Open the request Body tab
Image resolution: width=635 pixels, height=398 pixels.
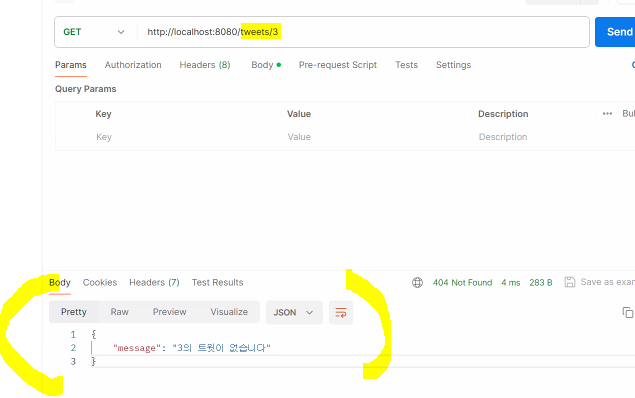tap(266, 65)
